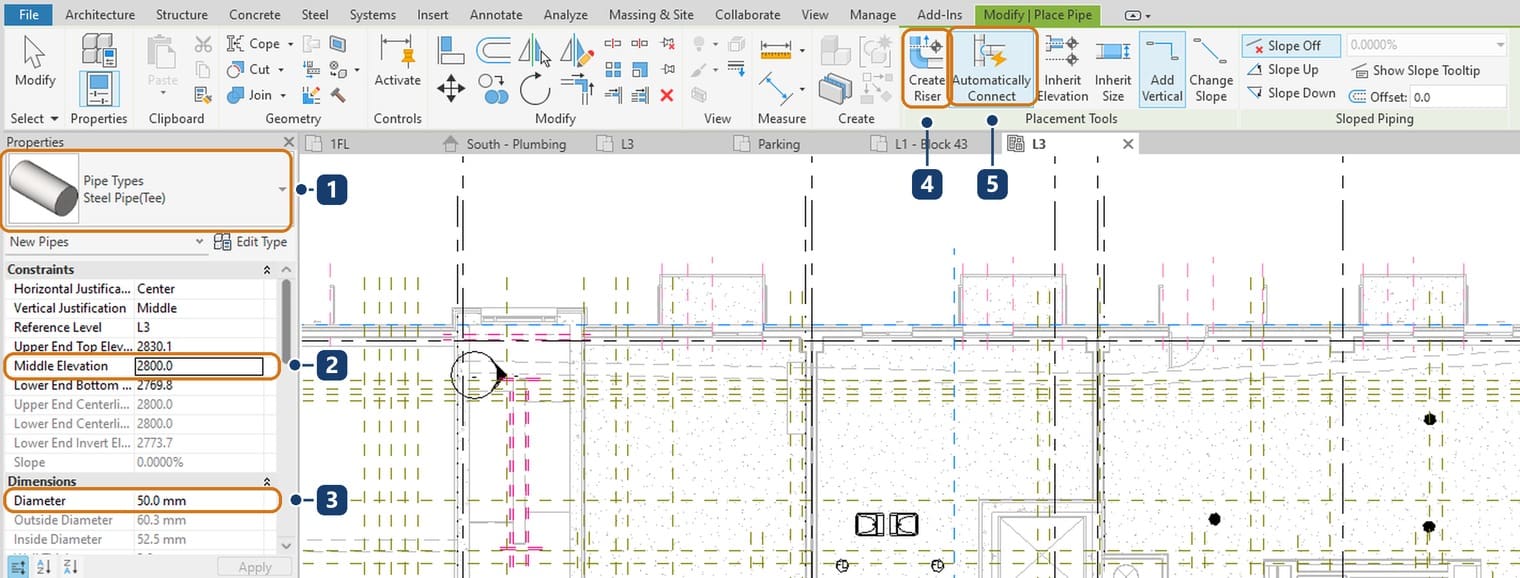This screenshot has height=578, width=1520.
Task: Click the red Delete X icon
Action: coord(667,95)
